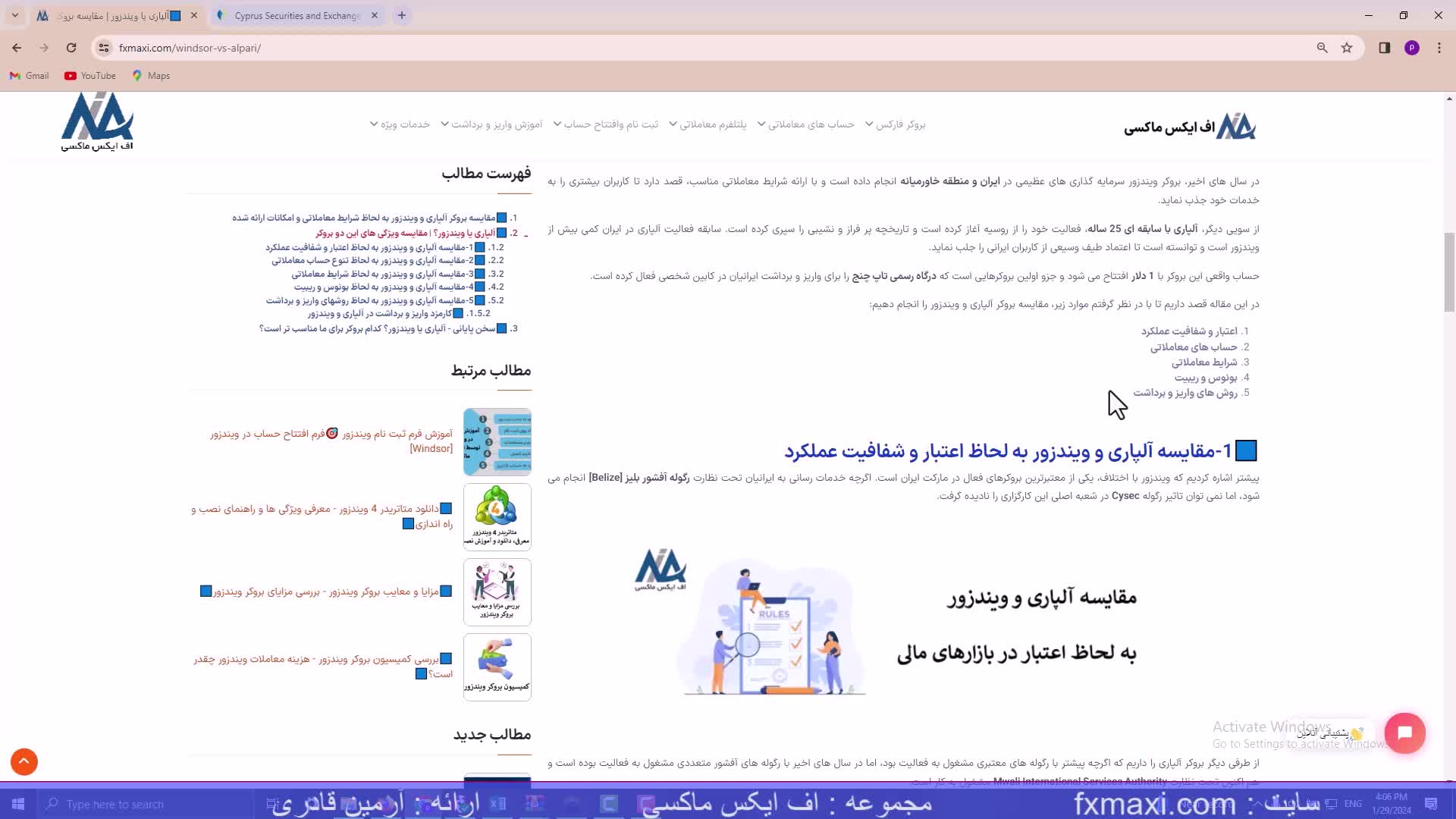The height and width of the screenshot is (819, 1456).
Task: Expand the بروکر فارکس menu dropdown
Action: 895,124
